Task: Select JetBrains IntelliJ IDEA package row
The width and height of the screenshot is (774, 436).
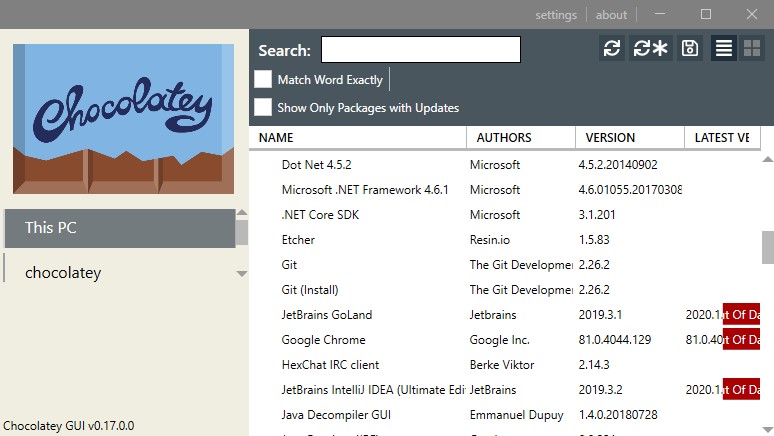Action: 505,390
